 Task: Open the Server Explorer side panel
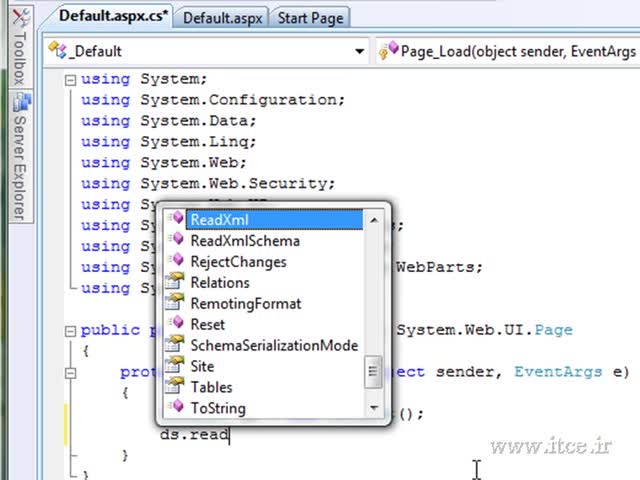point(20,156)
